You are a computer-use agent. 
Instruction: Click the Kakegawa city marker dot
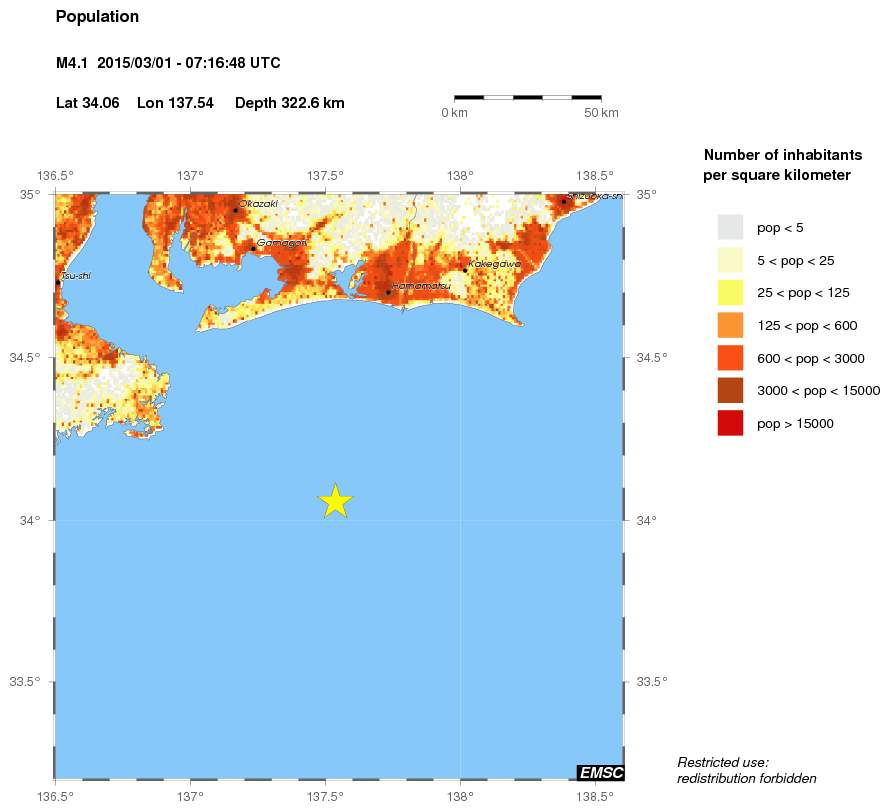click(x=465, y=270)
